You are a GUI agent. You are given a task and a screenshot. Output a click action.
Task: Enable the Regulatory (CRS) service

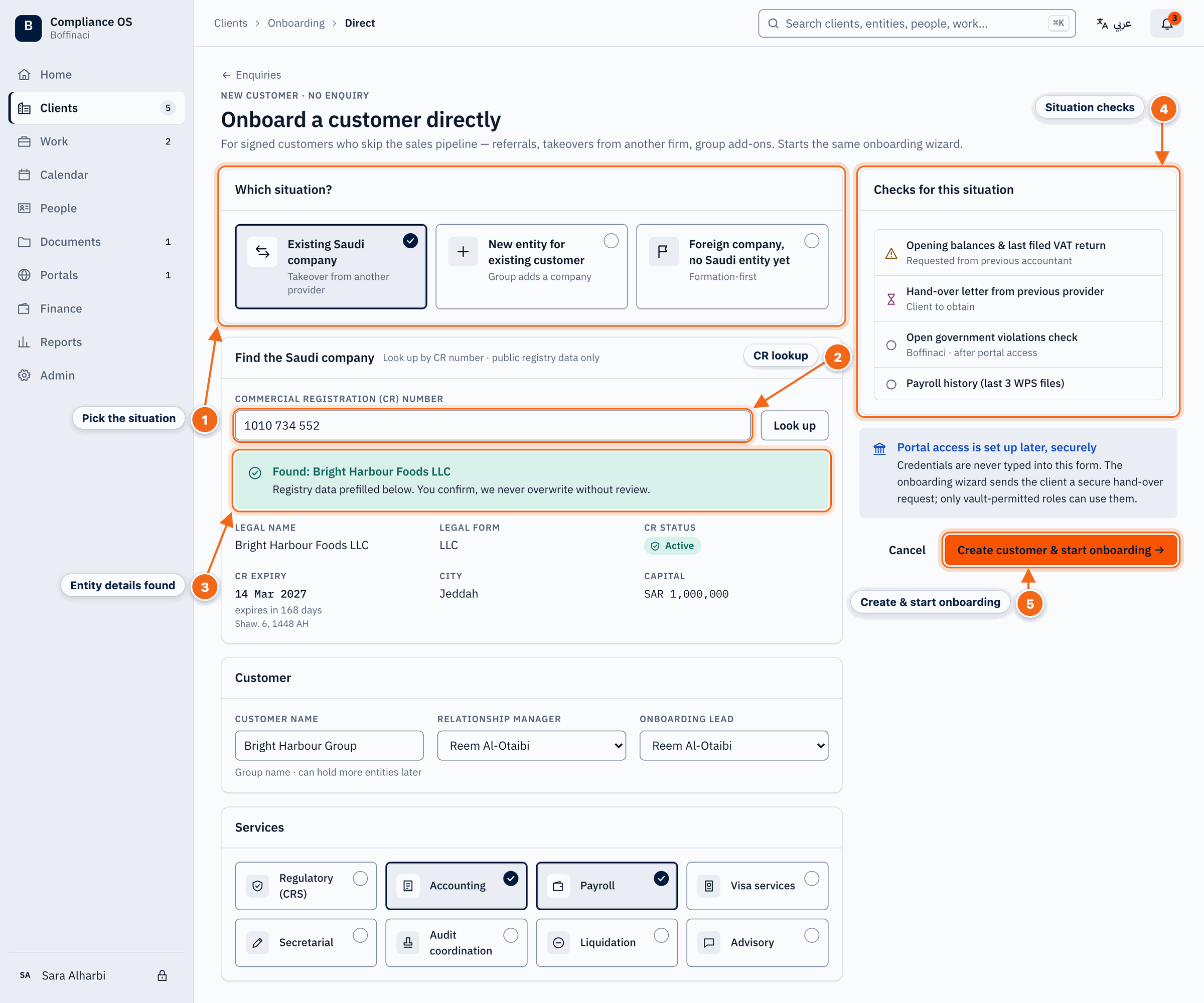pos(306,886)
